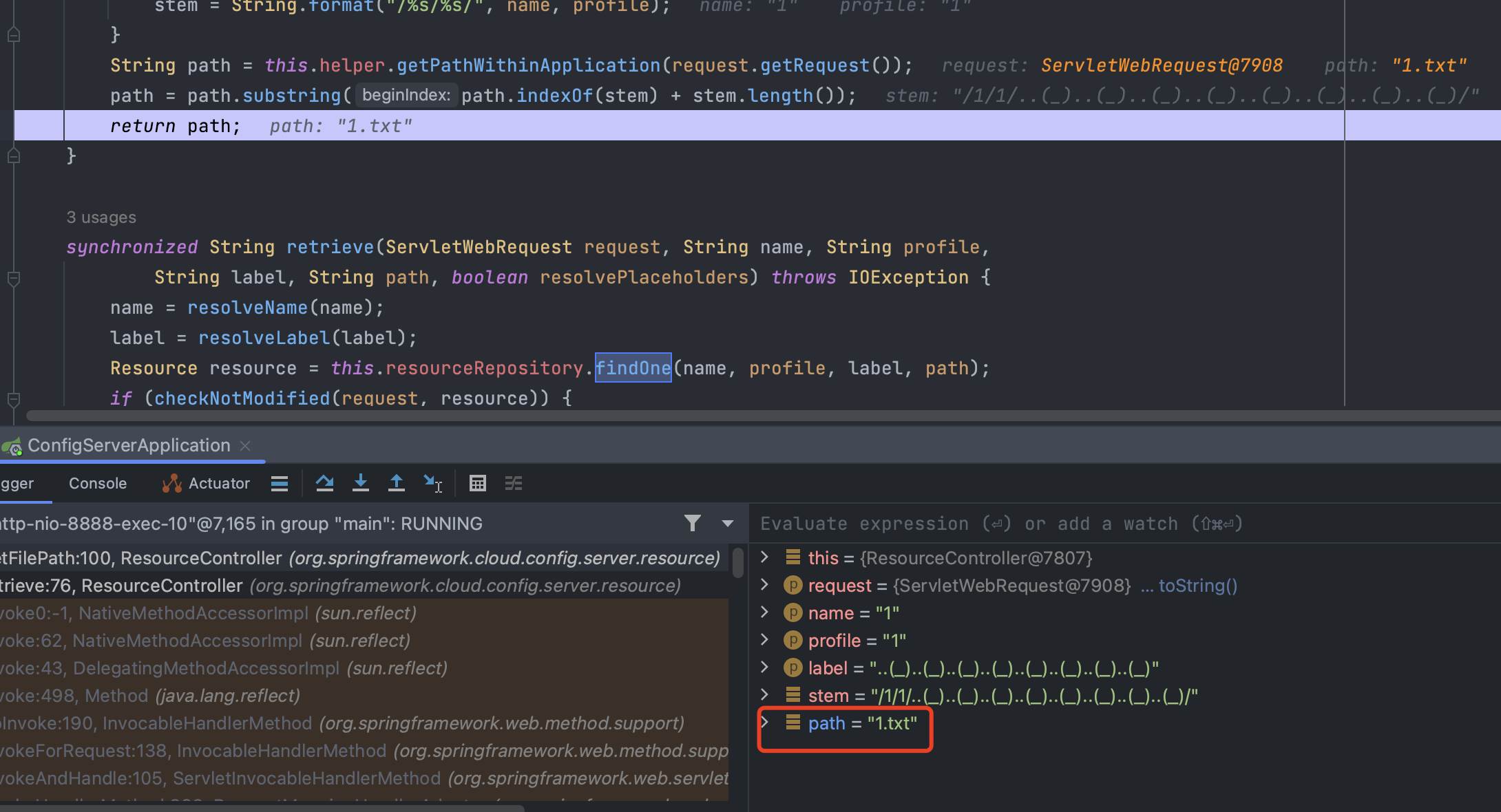Screen dimensions: 1501x812
Task: Click the Run to Cursor icon
Action: 432,484
